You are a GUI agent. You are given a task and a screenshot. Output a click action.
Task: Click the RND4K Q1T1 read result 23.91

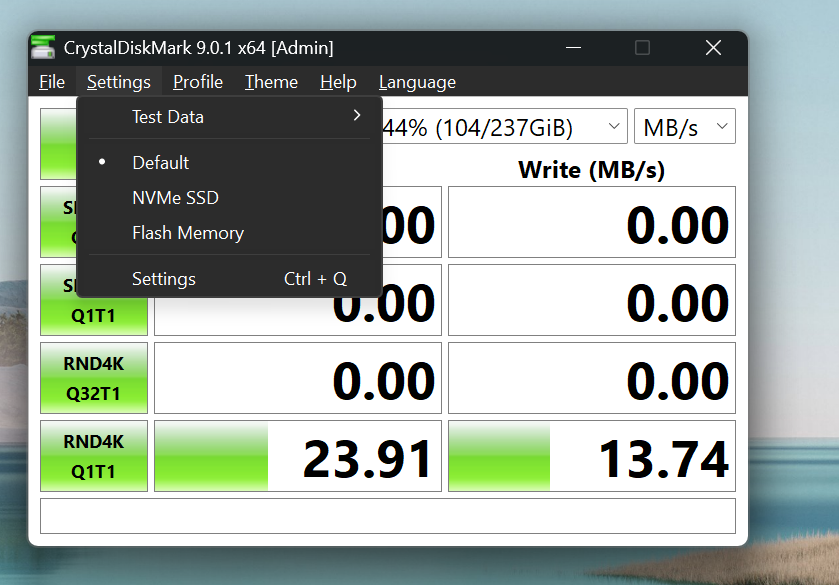298,456
